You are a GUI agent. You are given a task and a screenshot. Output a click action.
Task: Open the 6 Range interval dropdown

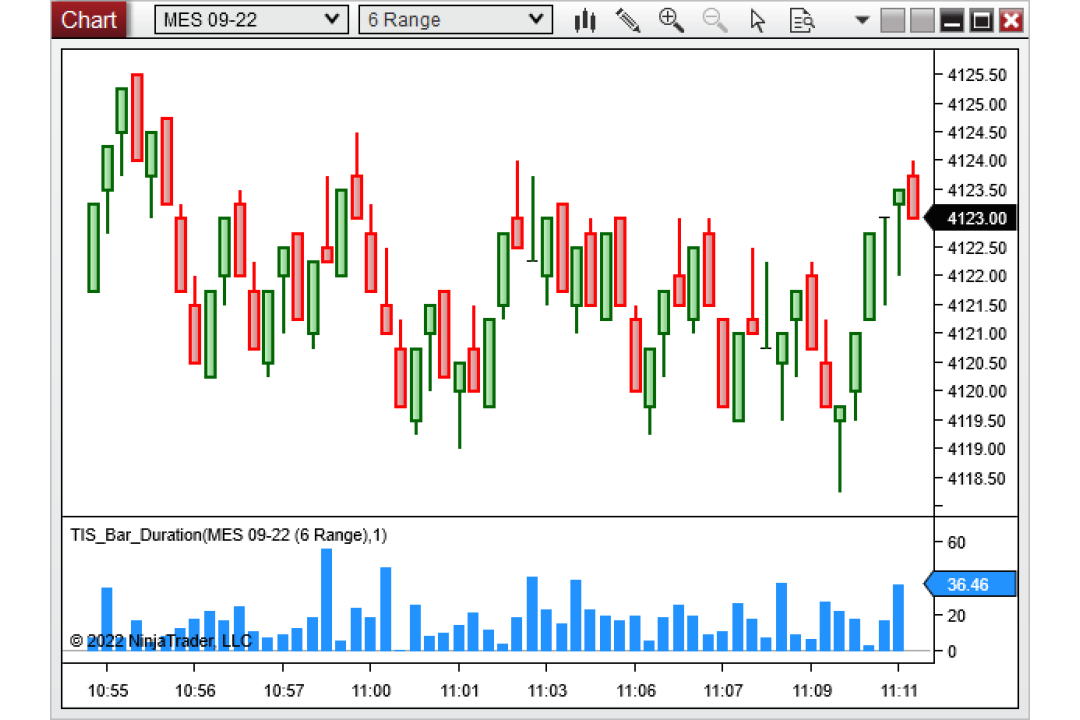455,20
